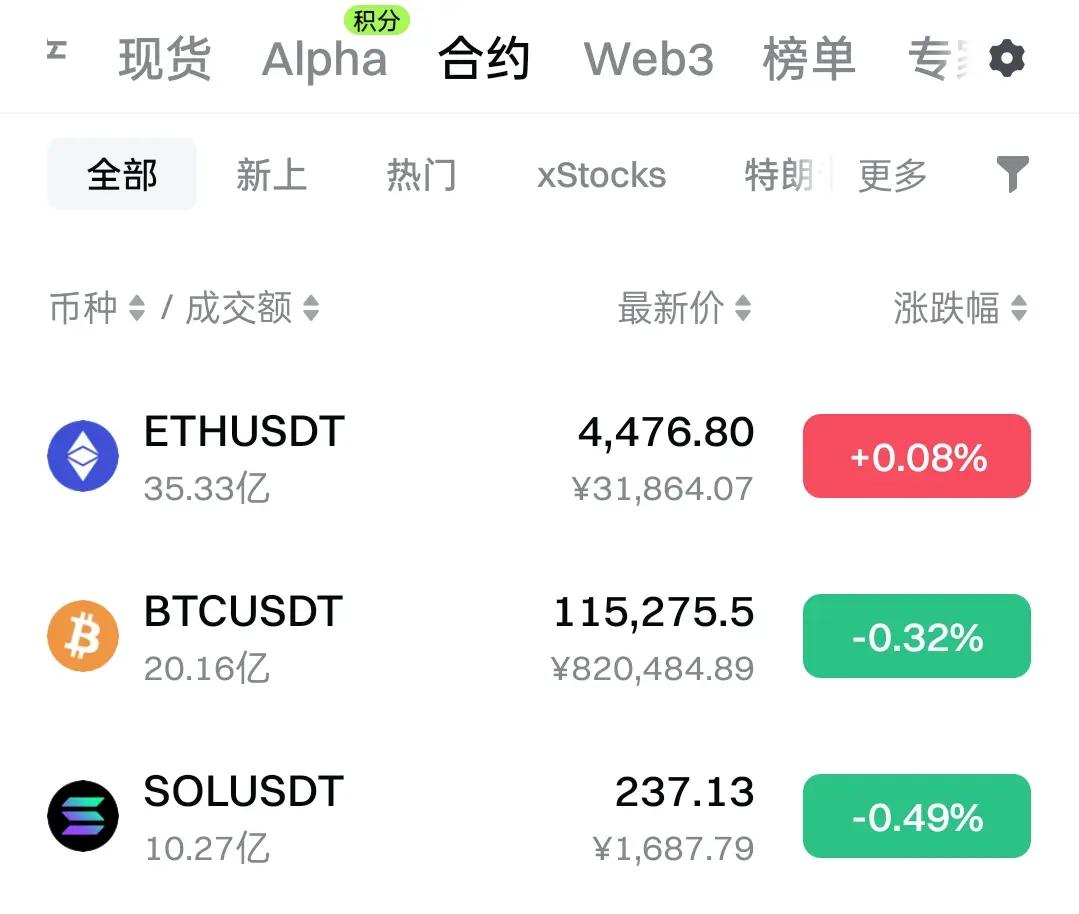Image resolution: width=1079 pixels, height=914 pixels.
Task: Toggle ETHUSDT +0.08% change badge
Action: point(917,456)
